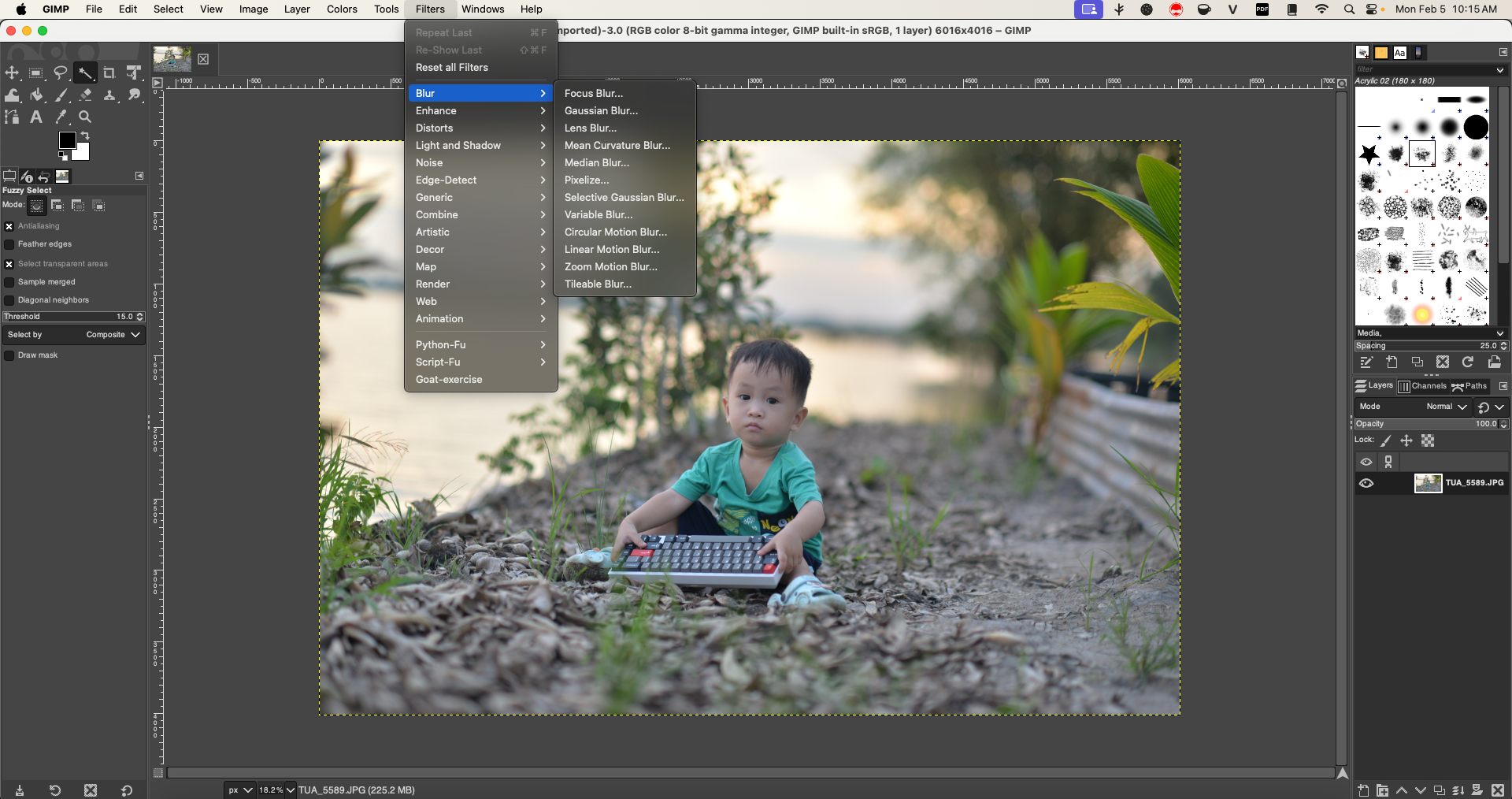The image size is (1512, 799).
Task: Activate the Text tool
Action: (x=36, y=117)
